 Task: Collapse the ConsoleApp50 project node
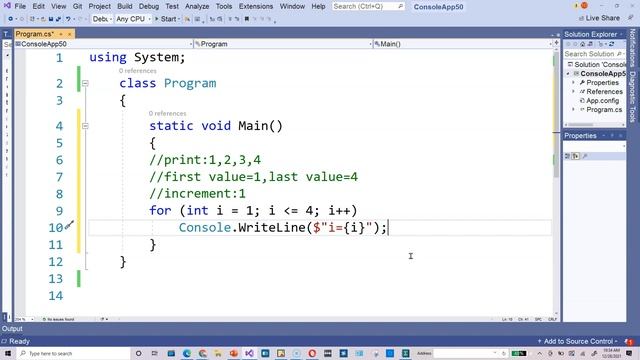pyautogui.click(x=568, y=74)
